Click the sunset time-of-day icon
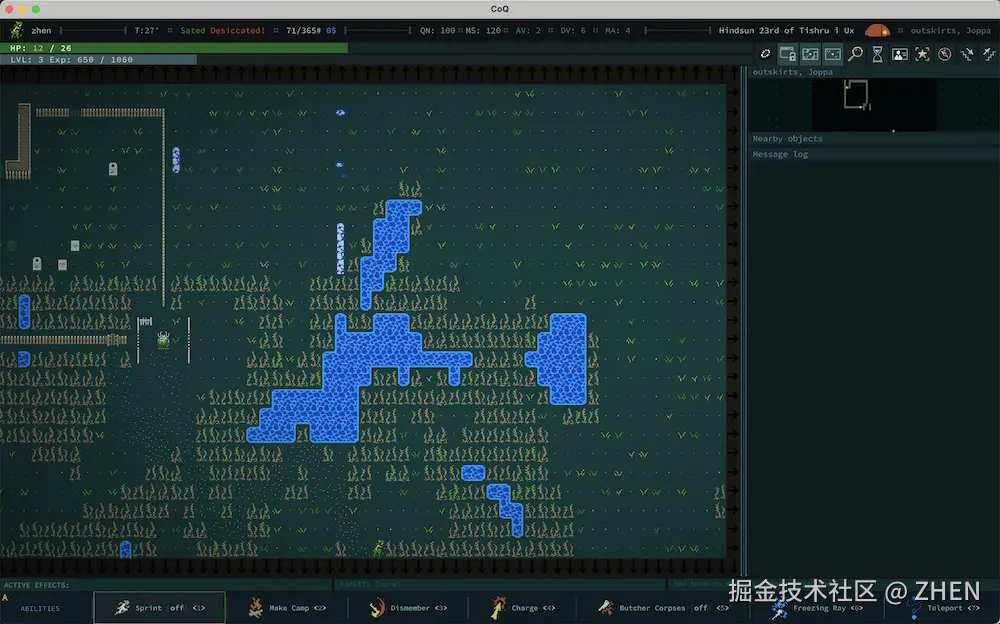 coord(877,30)
